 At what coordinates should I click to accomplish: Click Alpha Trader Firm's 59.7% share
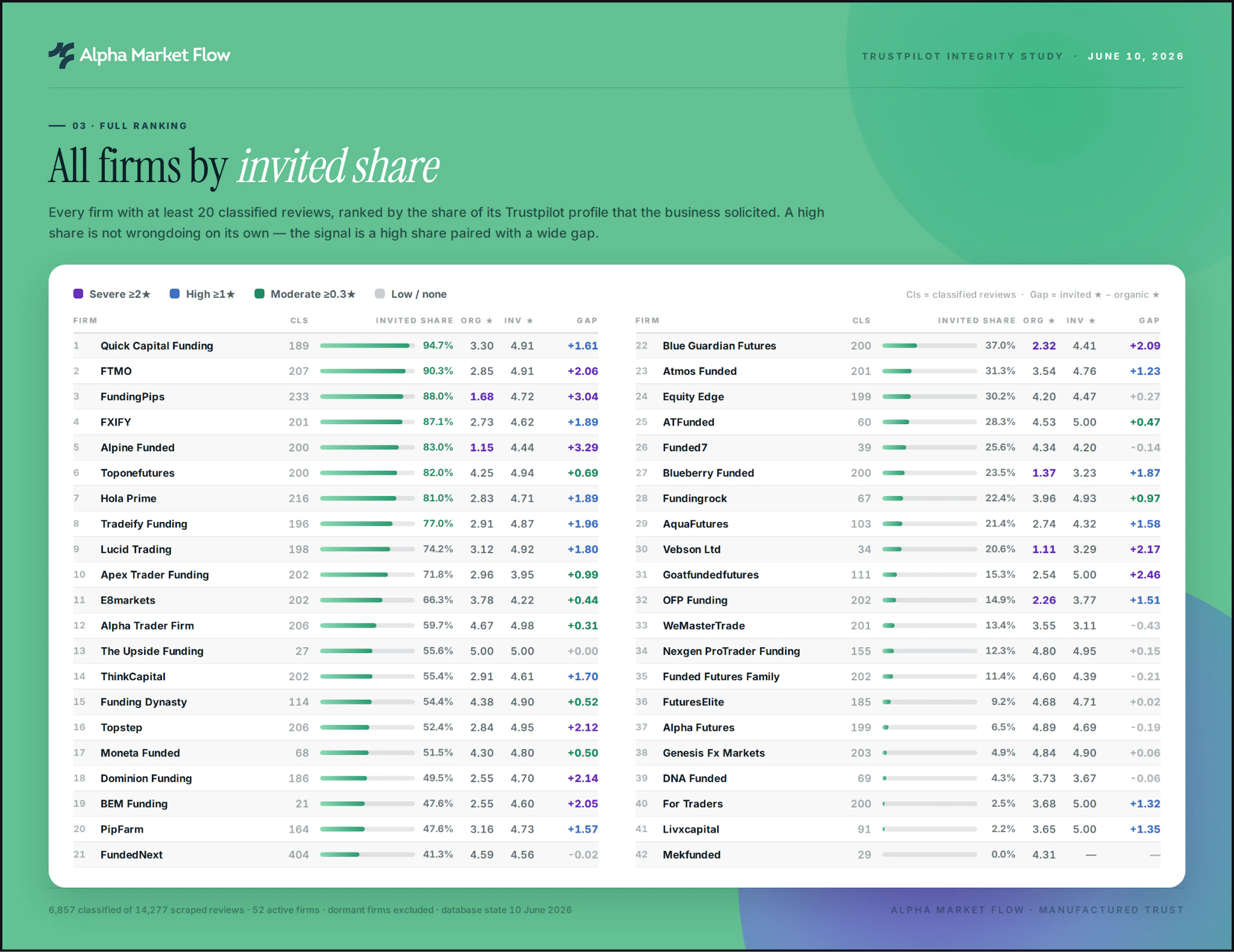pos(438,626)
